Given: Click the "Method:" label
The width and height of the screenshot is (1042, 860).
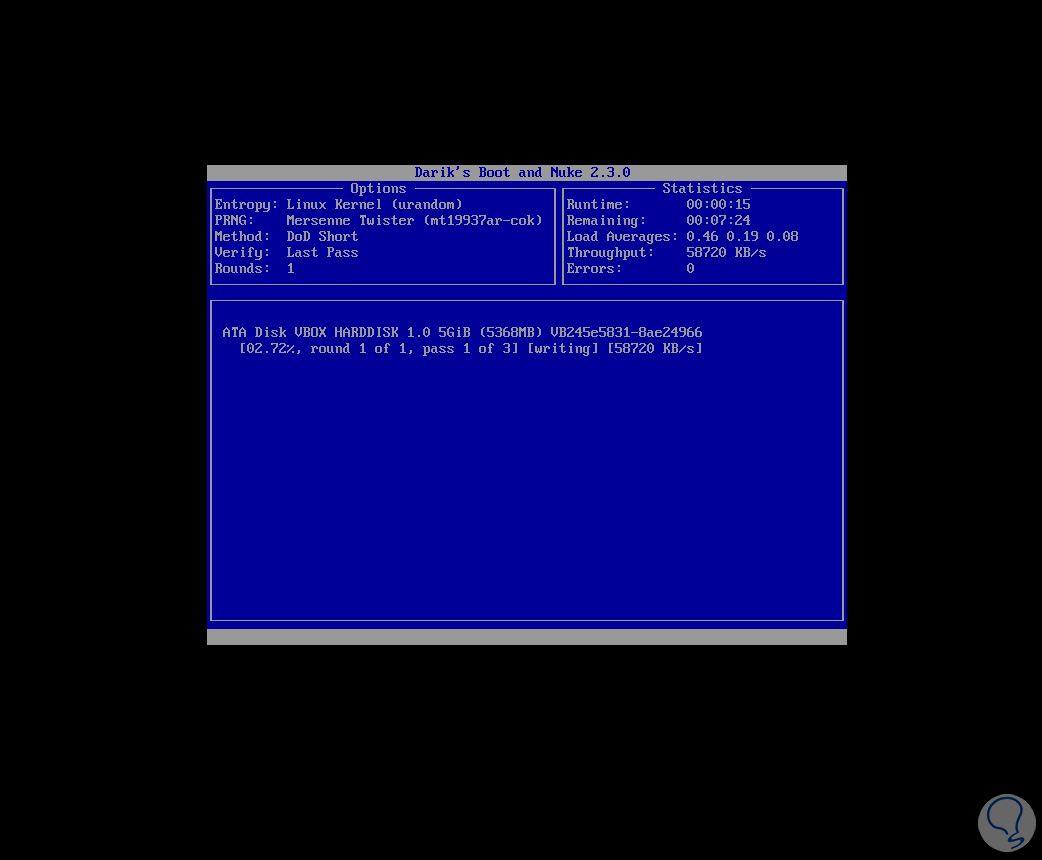Looking at the screenshot, I should click(242, 237).
